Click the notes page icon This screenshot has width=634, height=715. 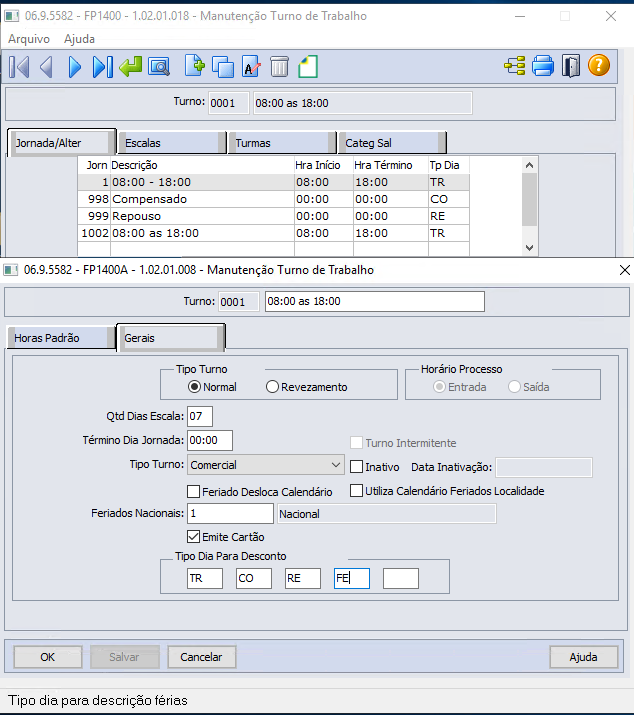pyautogui.click(x=308, y=67)
